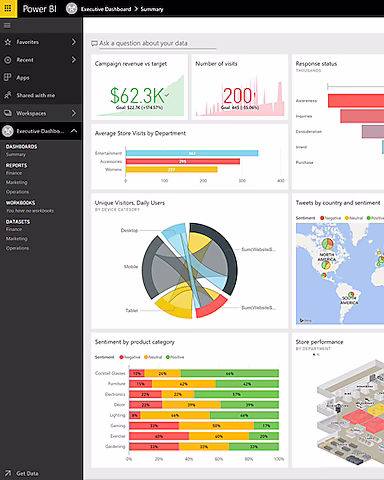
Task: Click the red Awareness bar in Response status
Action: [356, 101]
